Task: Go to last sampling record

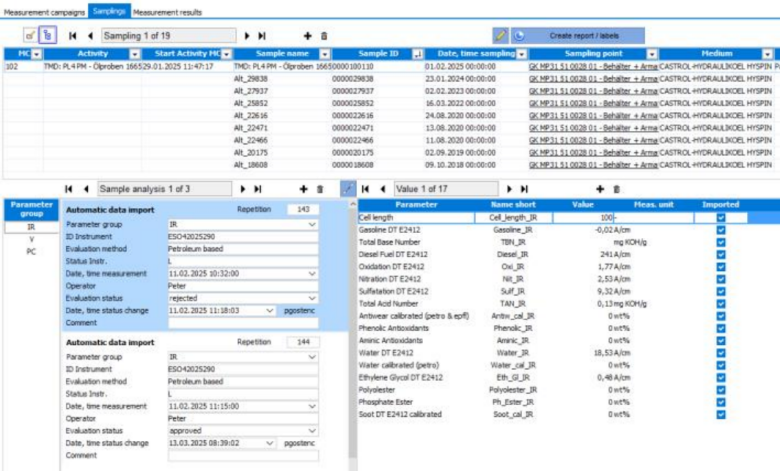Action: tap(262, 36)
